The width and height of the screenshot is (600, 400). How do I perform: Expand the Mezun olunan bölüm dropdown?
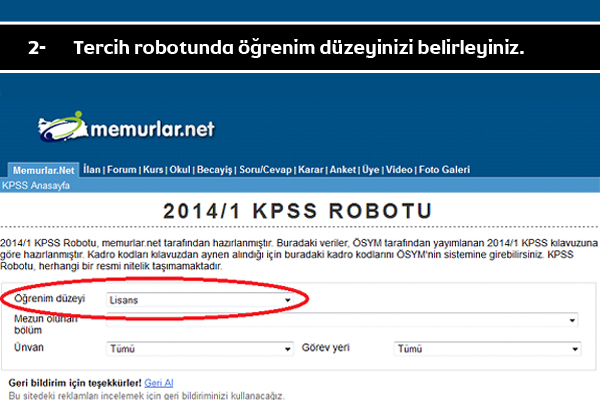click(342, 320)
